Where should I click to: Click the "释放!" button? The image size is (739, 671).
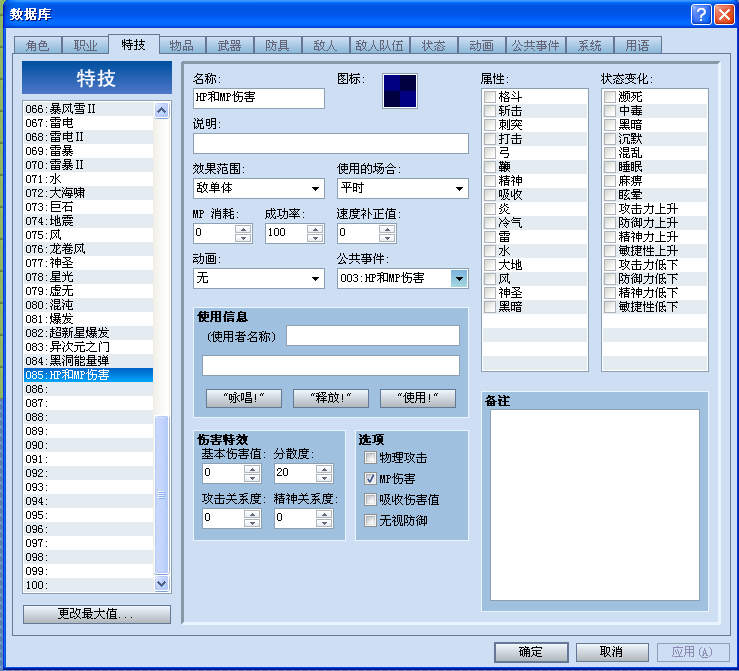pos(331,398)
